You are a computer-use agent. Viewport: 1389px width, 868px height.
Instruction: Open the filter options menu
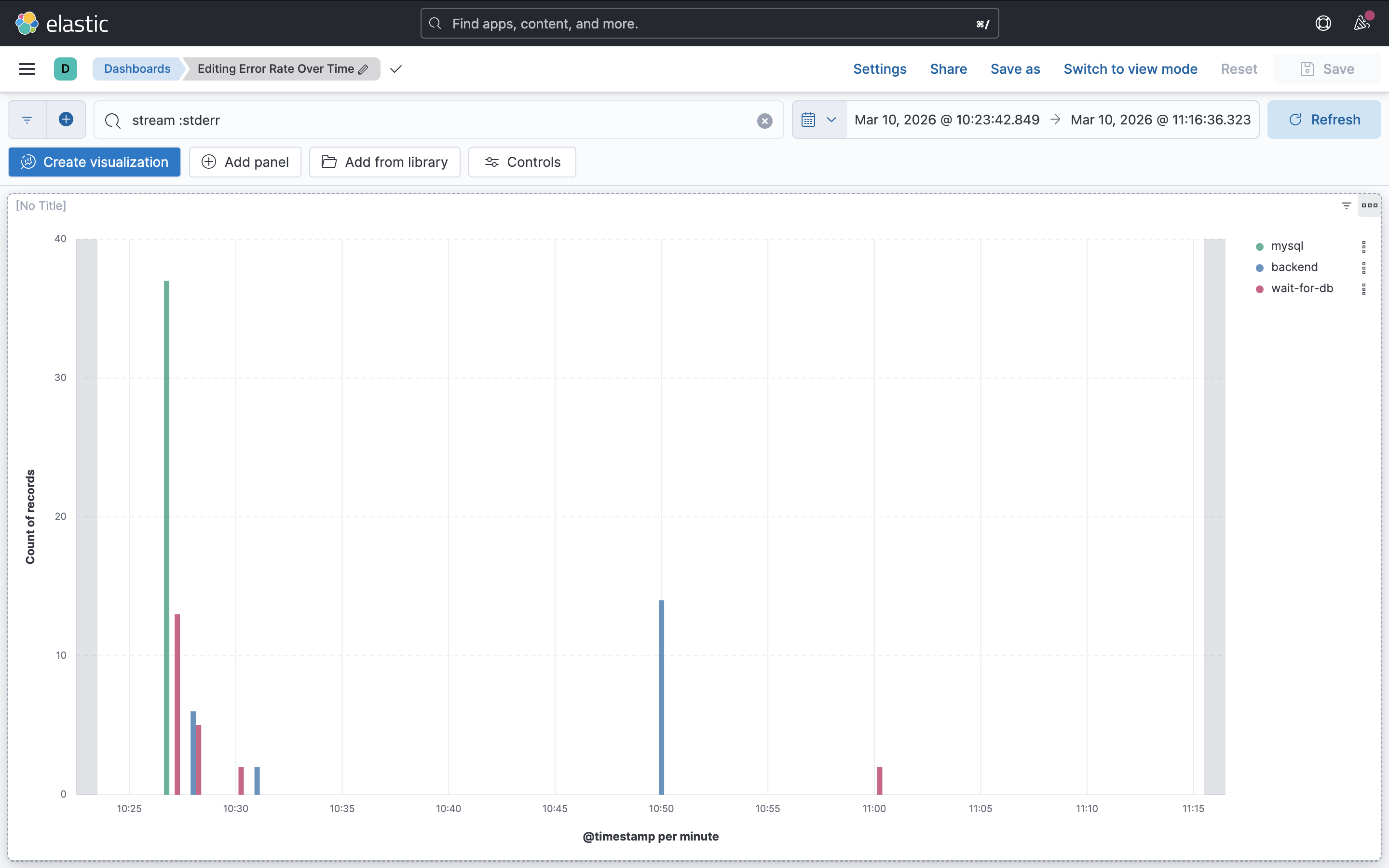coord(27,120)
